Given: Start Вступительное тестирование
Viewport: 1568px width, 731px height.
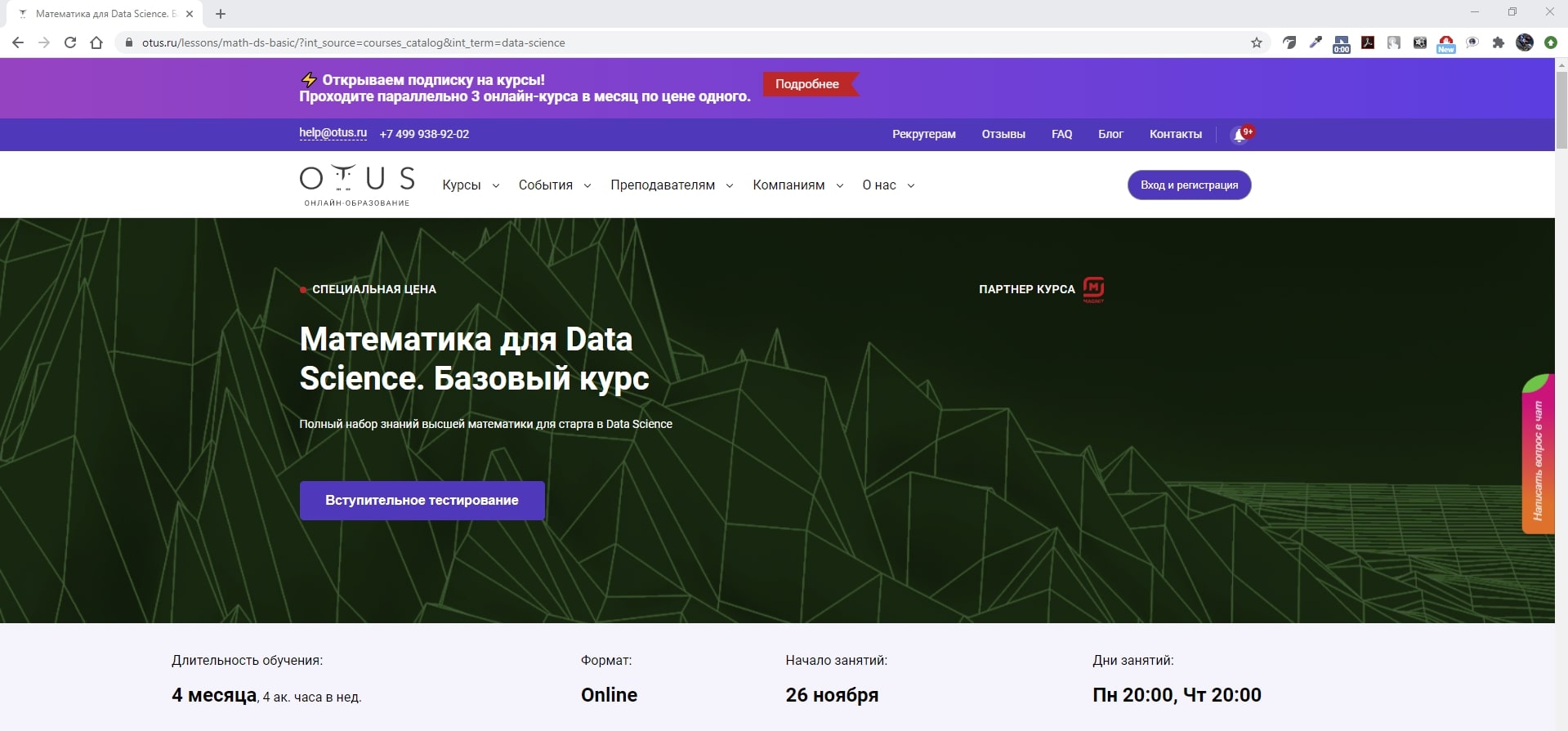Looking at the screenshot, I should click(x=422, y=501).
